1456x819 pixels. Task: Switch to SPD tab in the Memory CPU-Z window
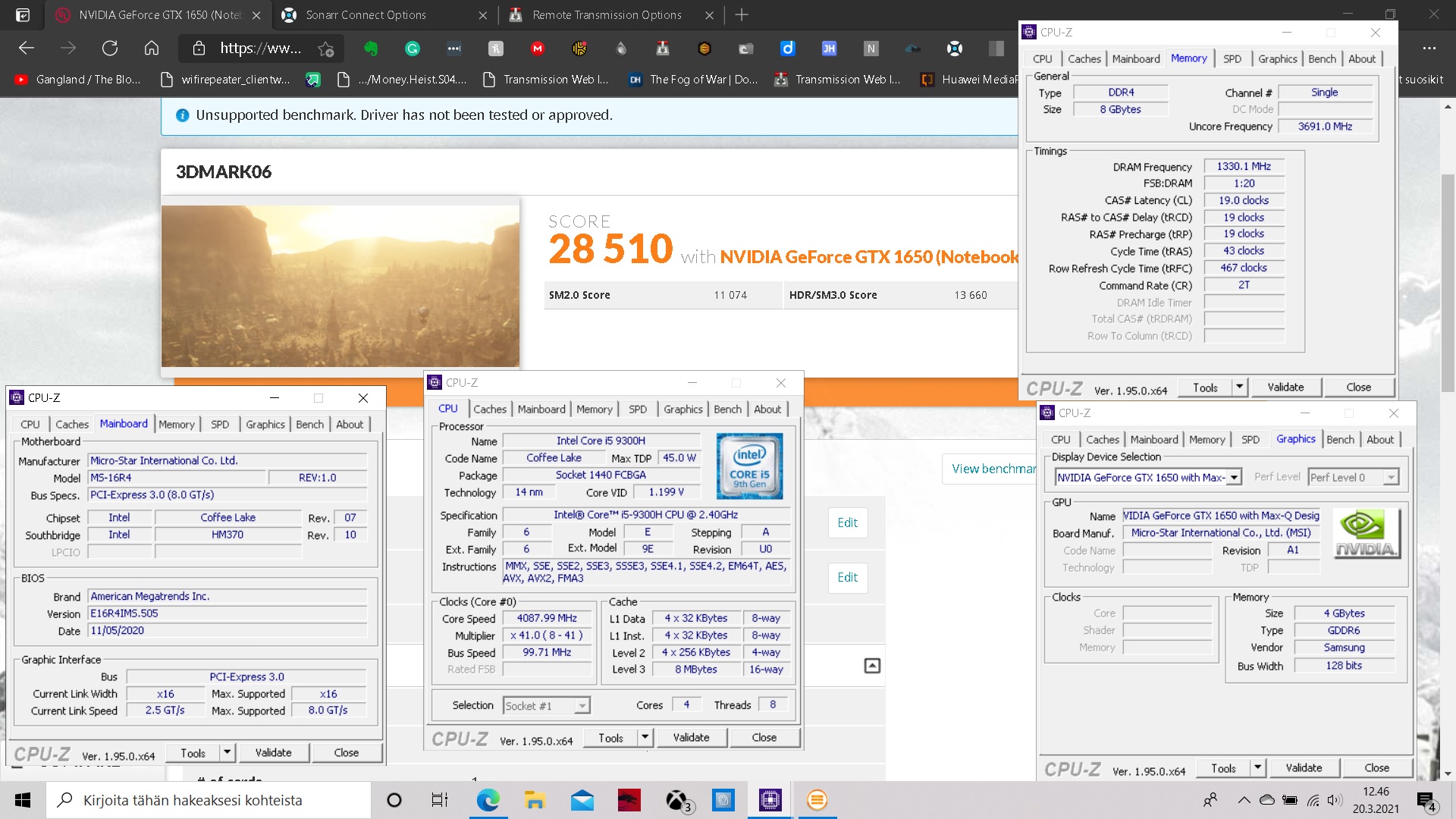coord(1232,58)
